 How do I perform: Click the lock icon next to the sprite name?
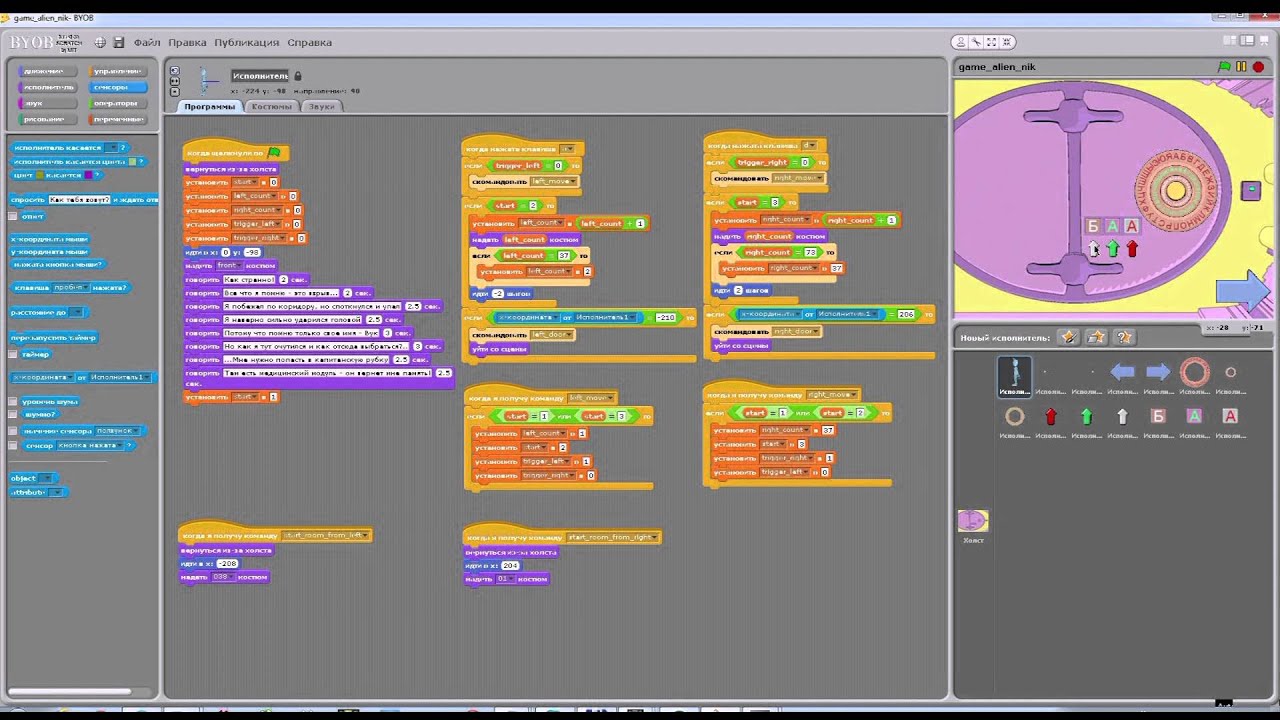pos(298,76)
